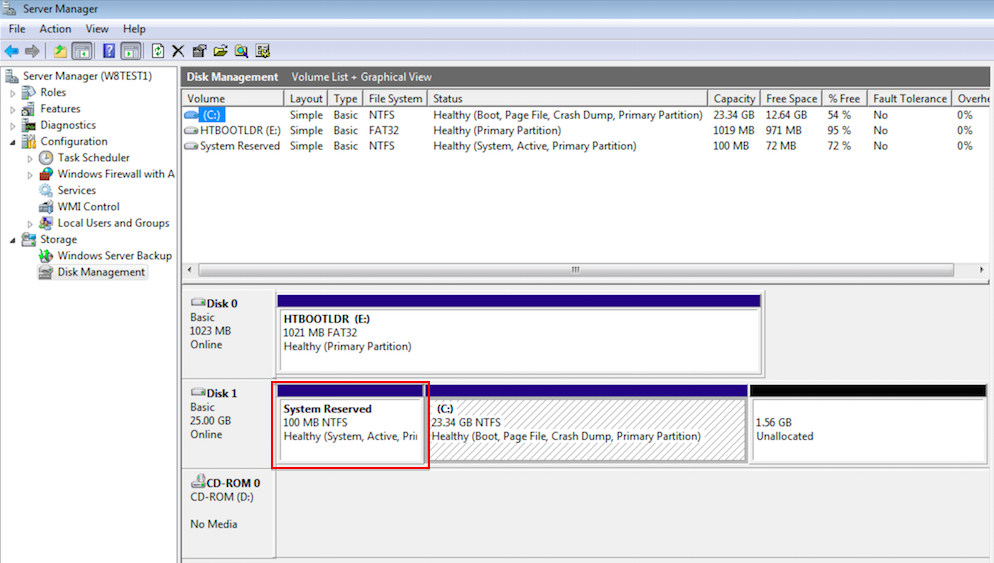Expand the Roles tree node

[x=13, y=93]
